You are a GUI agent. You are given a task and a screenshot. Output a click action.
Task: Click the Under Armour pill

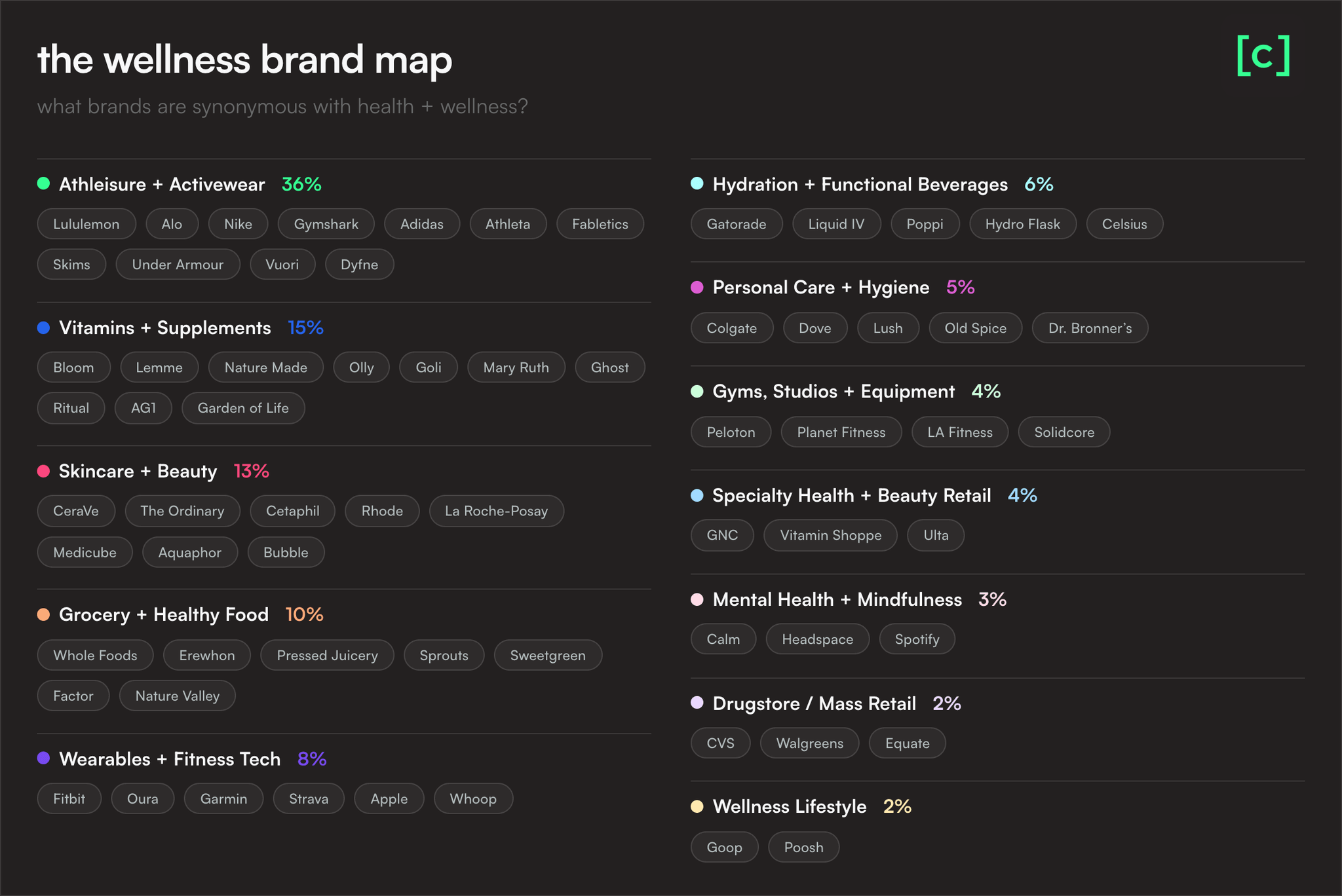(x=178, y=265)
